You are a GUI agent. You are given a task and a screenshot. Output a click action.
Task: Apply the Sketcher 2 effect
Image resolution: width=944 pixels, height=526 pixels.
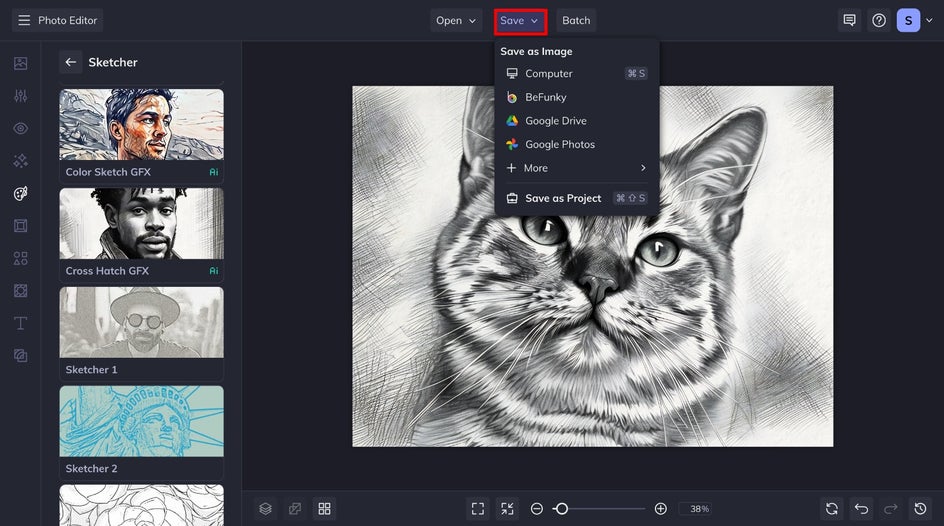click(x=141, y=432)
